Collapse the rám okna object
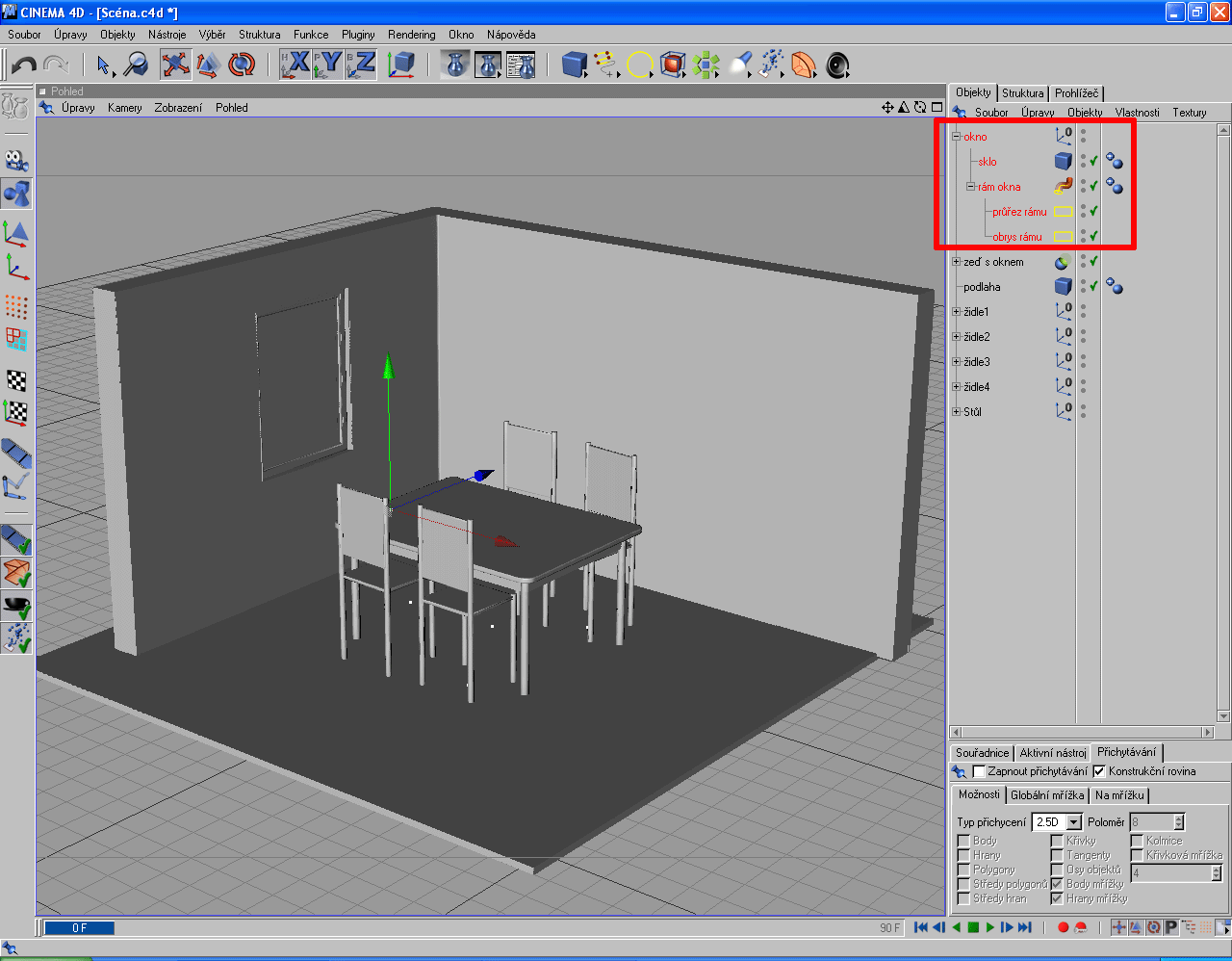 971,187
